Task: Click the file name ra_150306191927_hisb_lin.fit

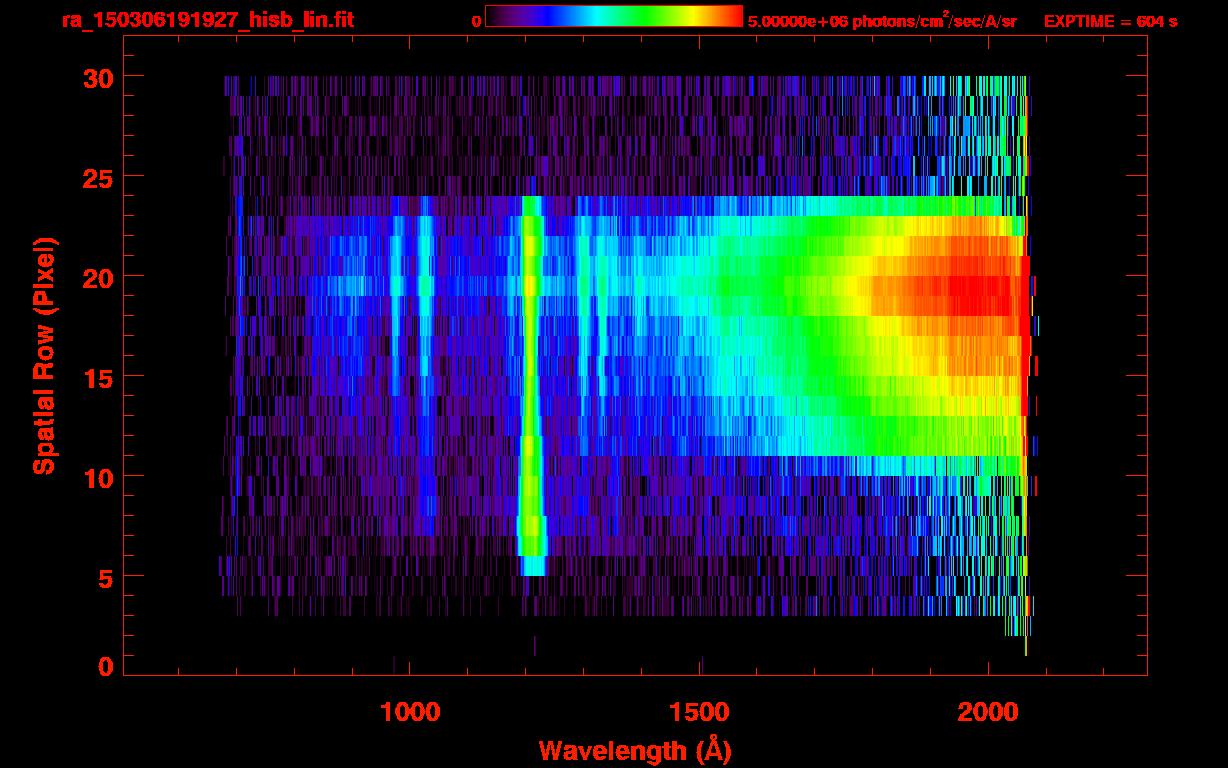Action: (x=207, y=20)
